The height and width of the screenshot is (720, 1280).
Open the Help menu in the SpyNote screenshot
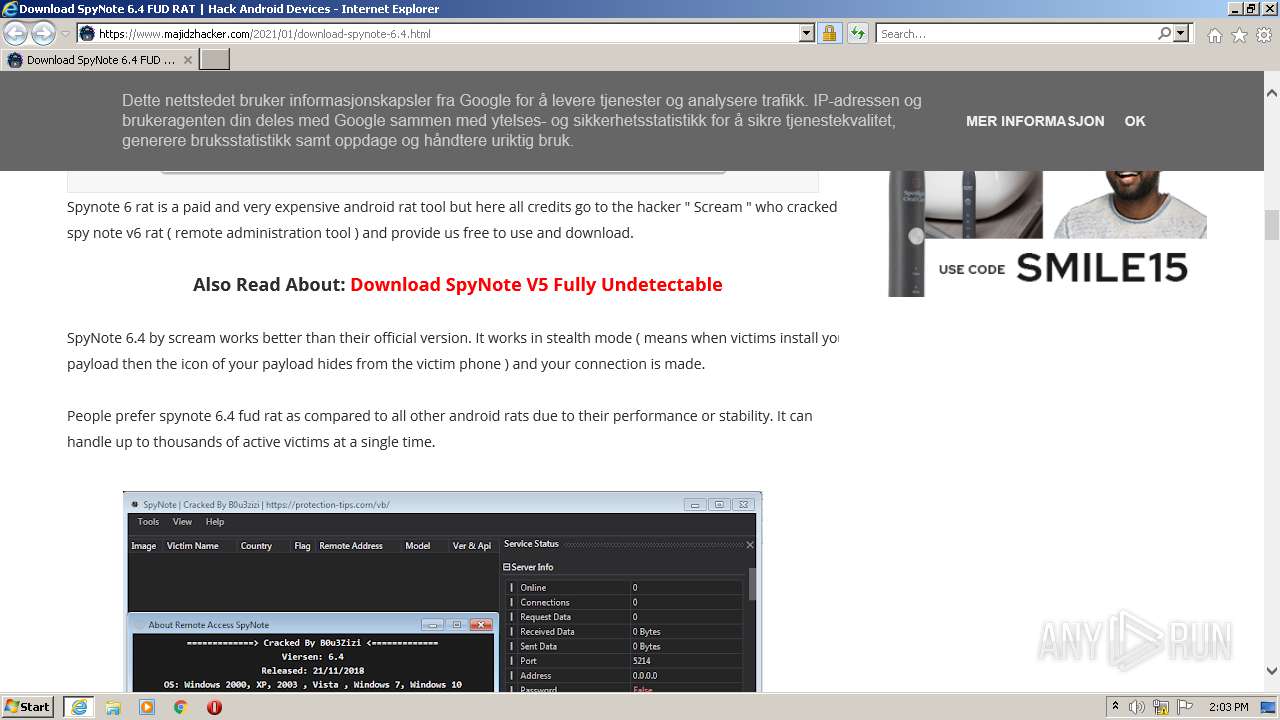(215, 522)
